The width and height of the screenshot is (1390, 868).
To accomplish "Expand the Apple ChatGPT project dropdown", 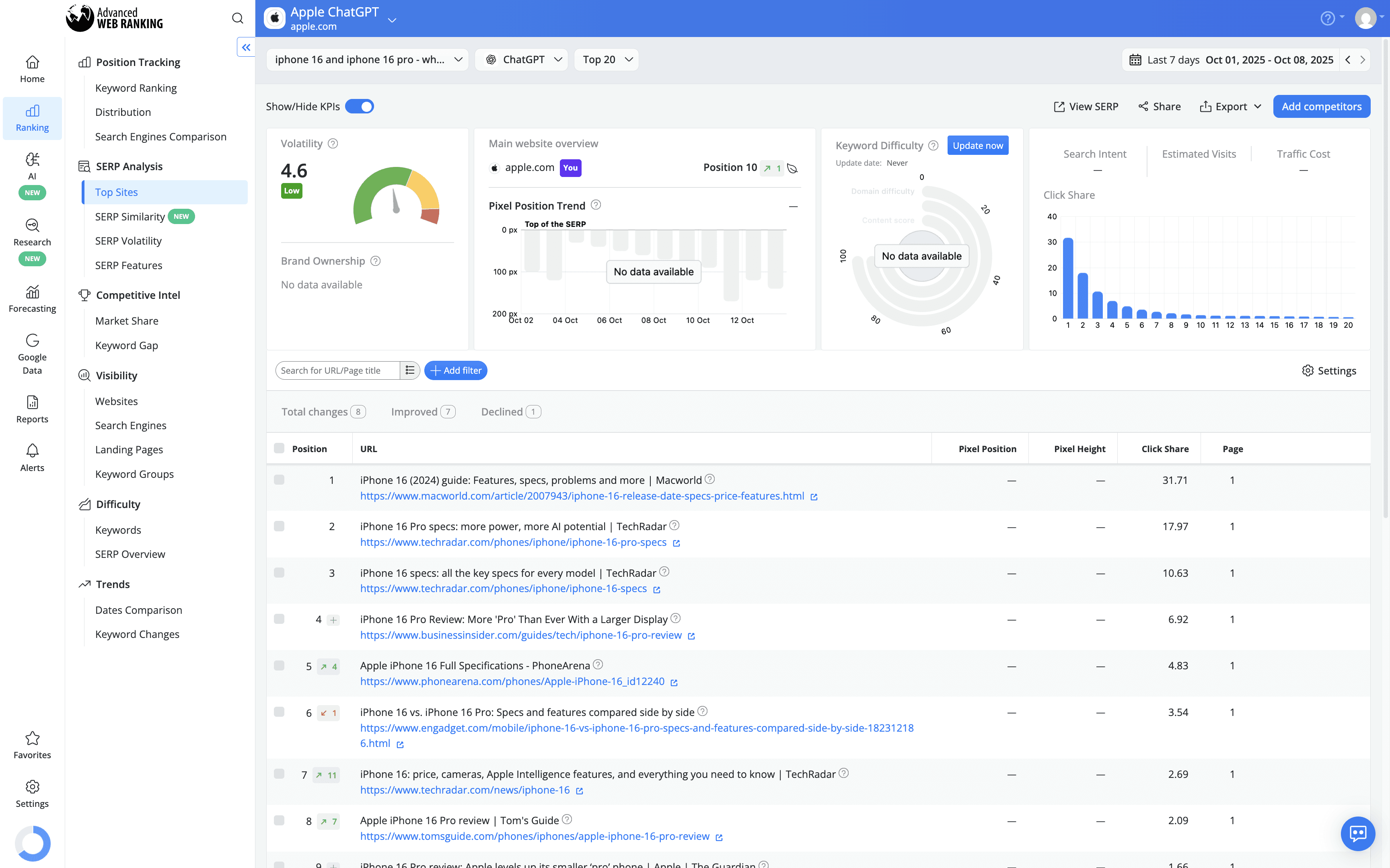I will 392,20.
